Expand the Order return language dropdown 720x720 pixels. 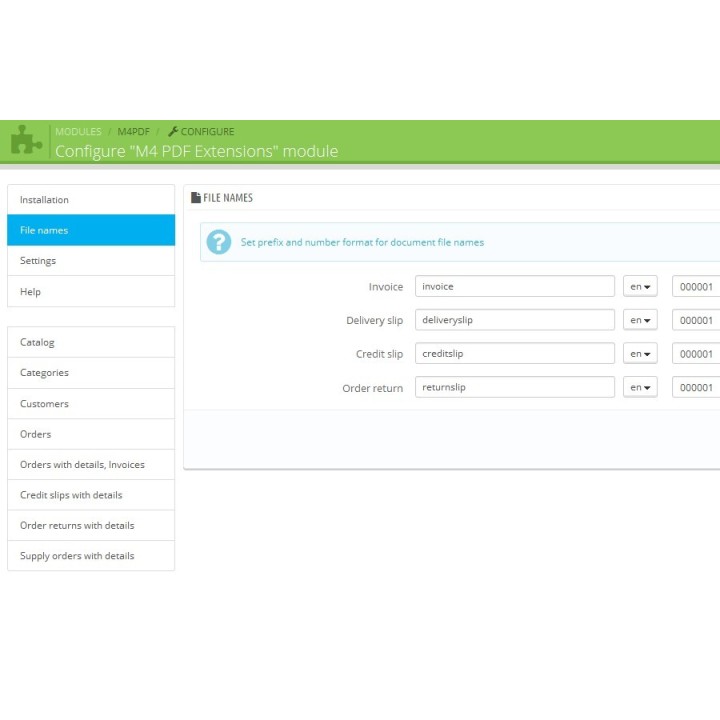pyautogui.click(x=640, y=387)
